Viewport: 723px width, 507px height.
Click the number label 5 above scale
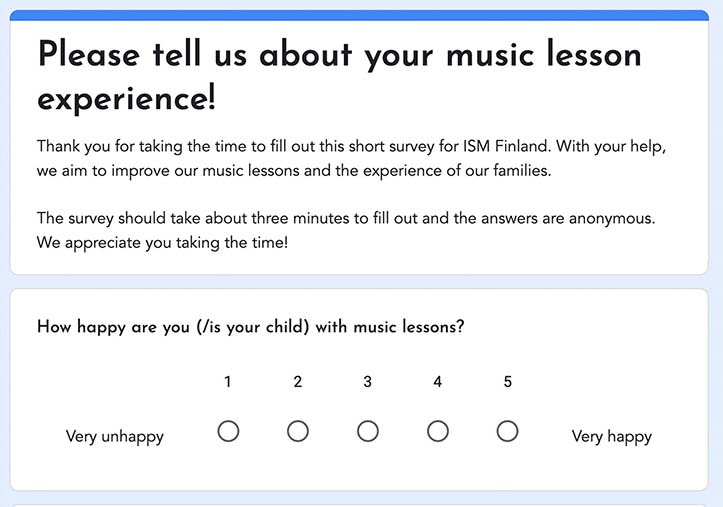coord(508,382)
